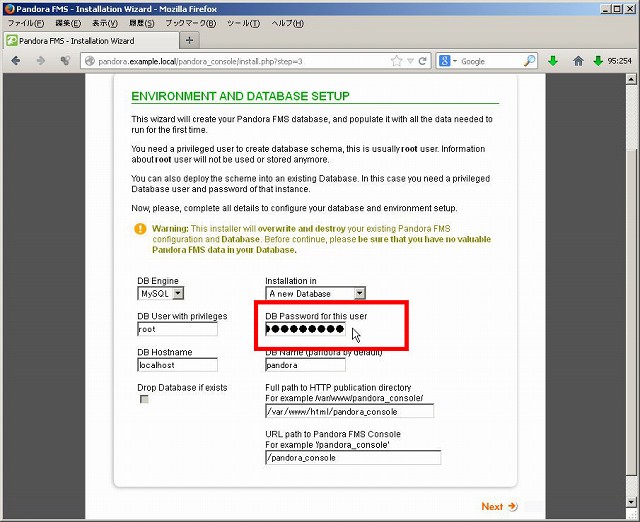Viewport: 640px width, 522px height.
Task: Open the 表示(V) menu
Action: (x=105, y=23)
